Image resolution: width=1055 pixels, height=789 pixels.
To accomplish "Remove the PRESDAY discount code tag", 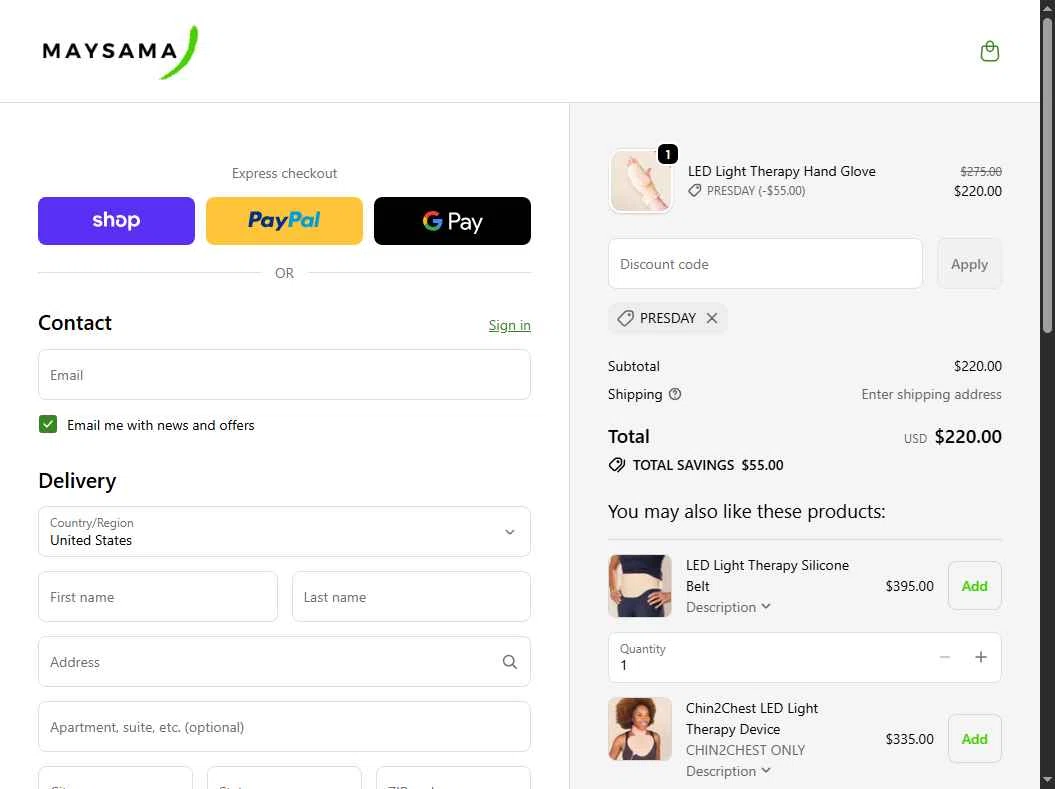I will [x=712, y=318].
